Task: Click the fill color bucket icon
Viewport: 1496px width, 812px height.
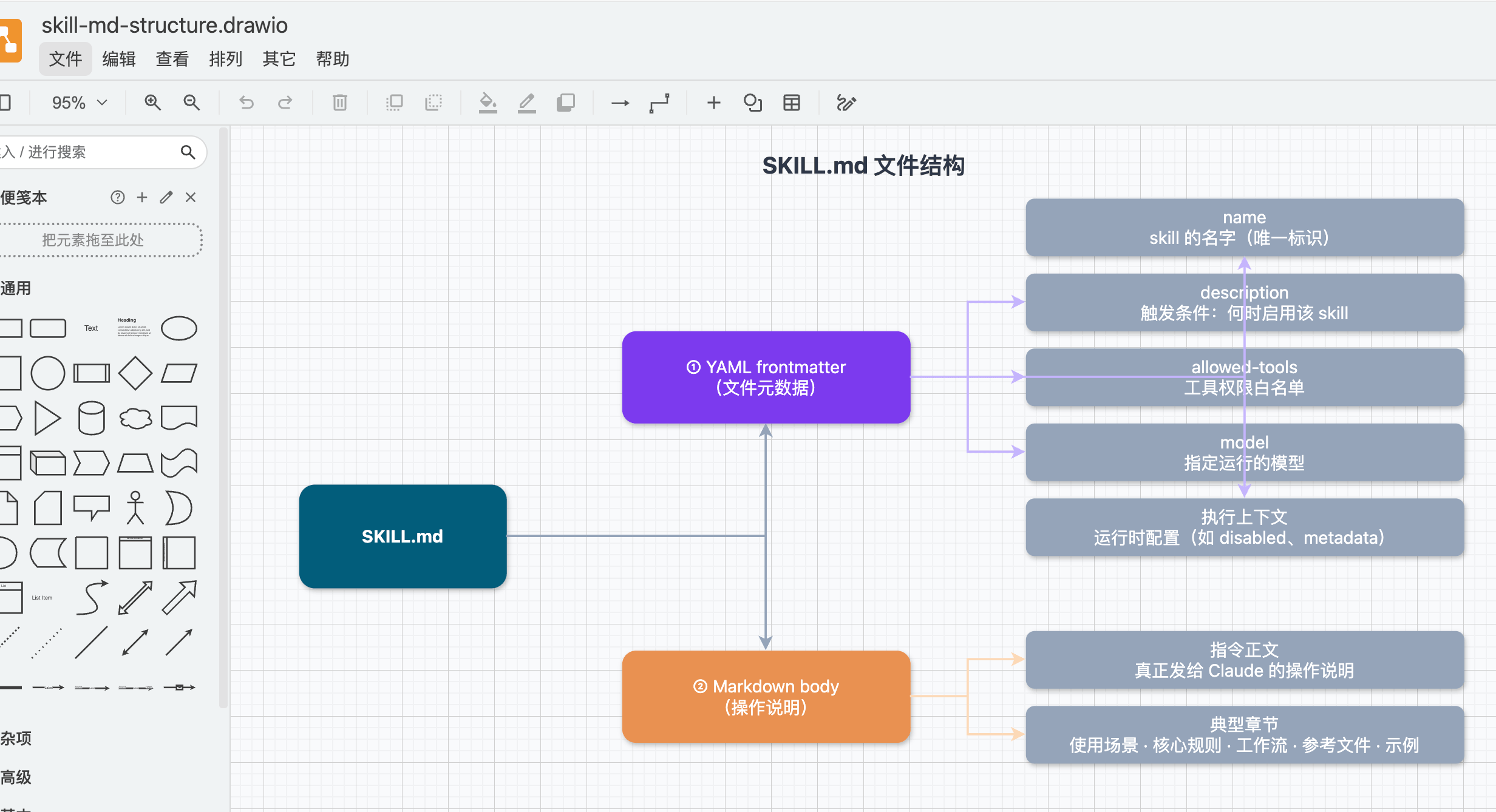Action: [488, 103]
